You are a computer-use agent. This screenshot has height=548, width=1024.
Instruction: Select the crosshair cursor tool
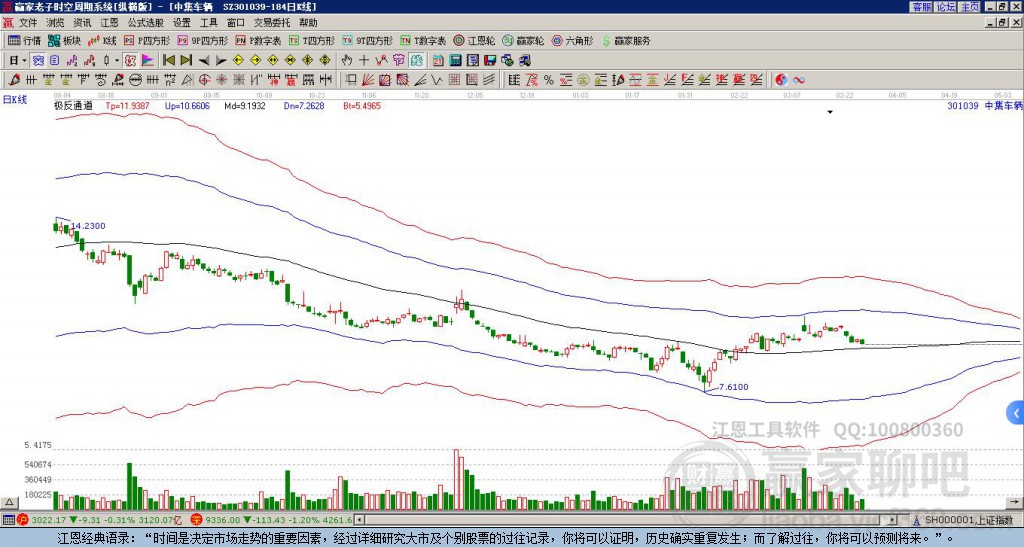click(x=364, y=61)
